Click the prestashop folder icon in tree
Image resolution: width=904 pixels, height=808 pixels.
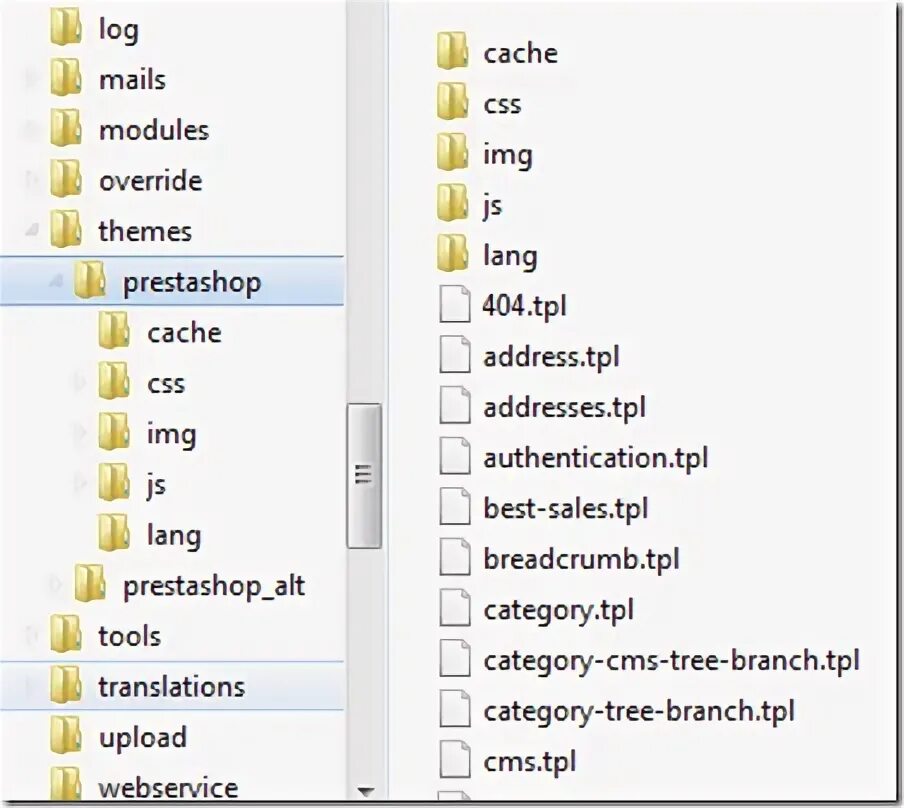(x=89, y=281)
